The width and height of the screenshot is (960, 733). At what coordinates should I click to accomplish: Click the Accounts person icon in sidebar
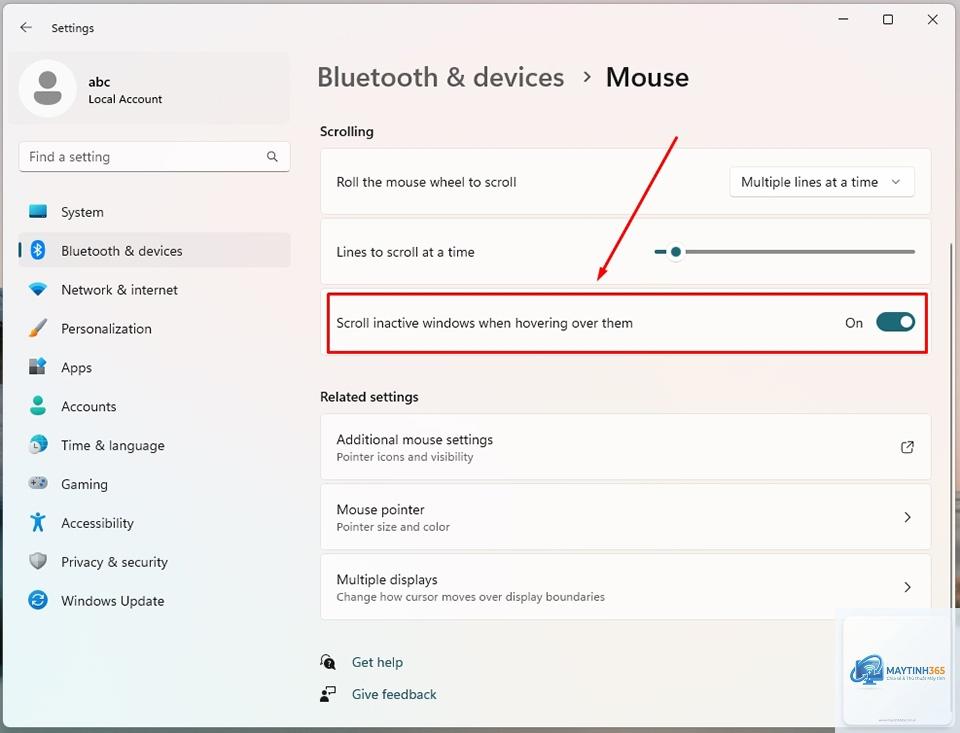pyautogui.click(x=38, y=405)
